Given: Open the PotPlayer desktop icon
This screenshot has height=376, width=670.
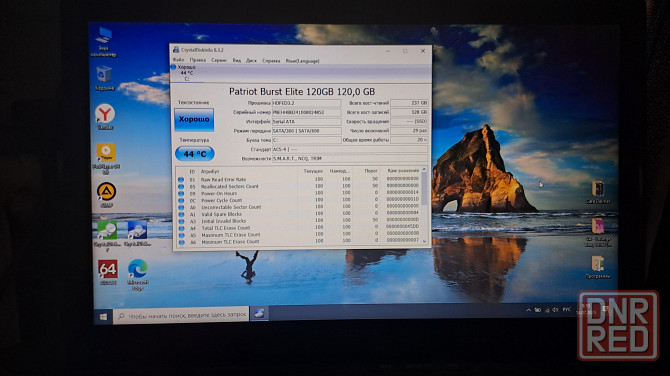Looking at the screenshot, I should point(106,158).
